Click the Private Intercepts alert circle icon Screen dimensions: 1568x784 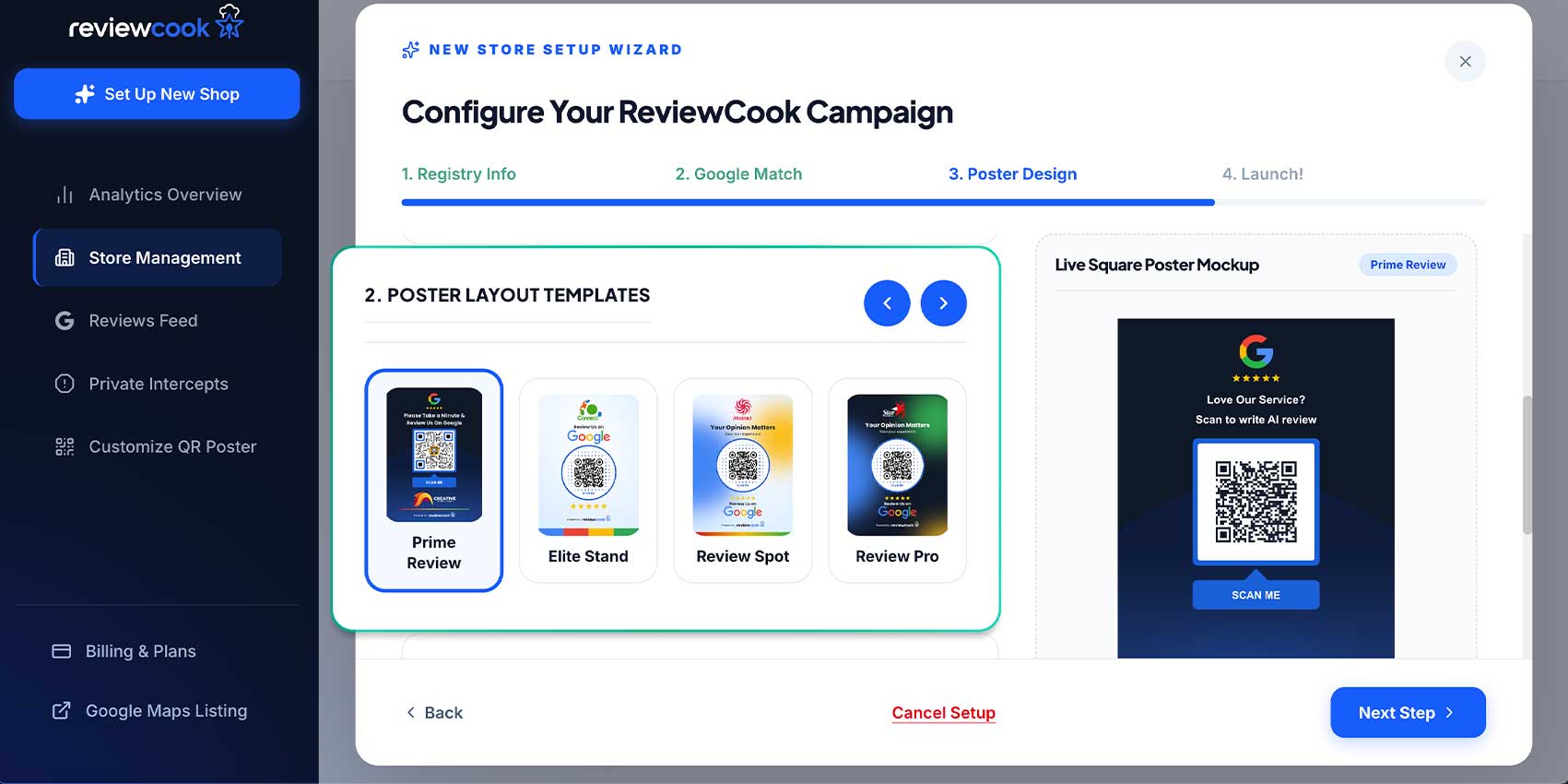[65, 384]
